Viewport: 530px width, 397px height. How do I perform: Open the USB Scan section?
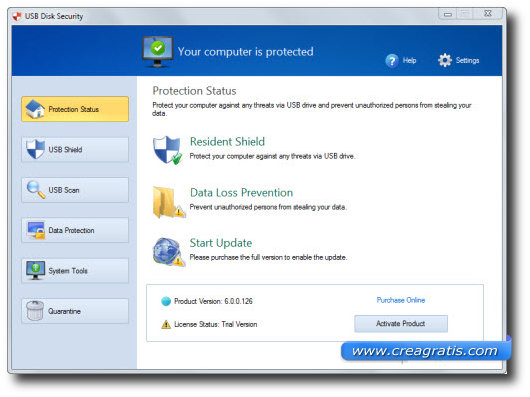(75, 190)
